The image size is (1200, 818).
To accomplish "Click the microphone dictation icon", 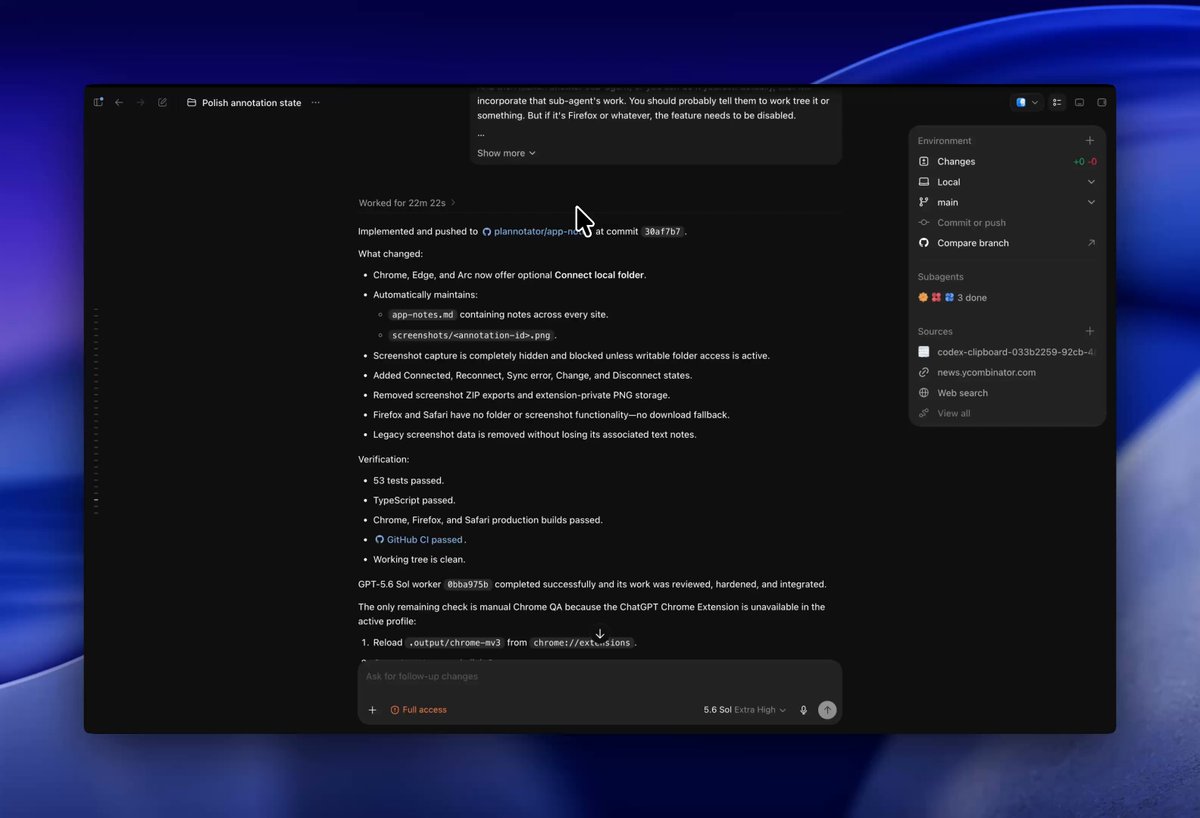I will coord(803,710).
